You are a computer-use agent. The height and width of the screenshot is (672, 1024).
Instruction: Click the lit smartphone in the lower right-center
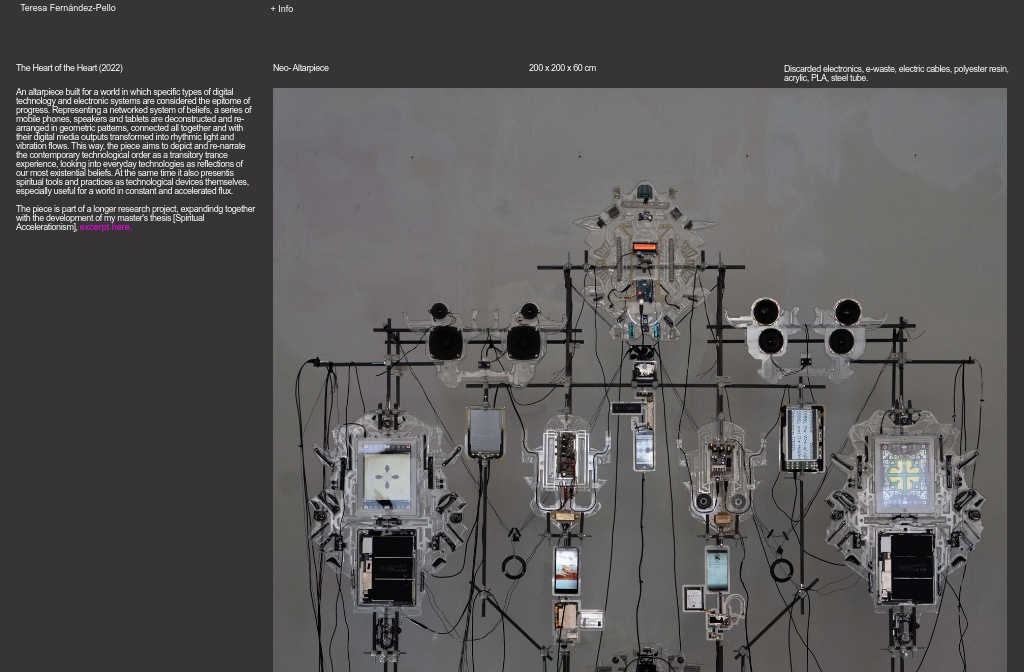point(716,568)
